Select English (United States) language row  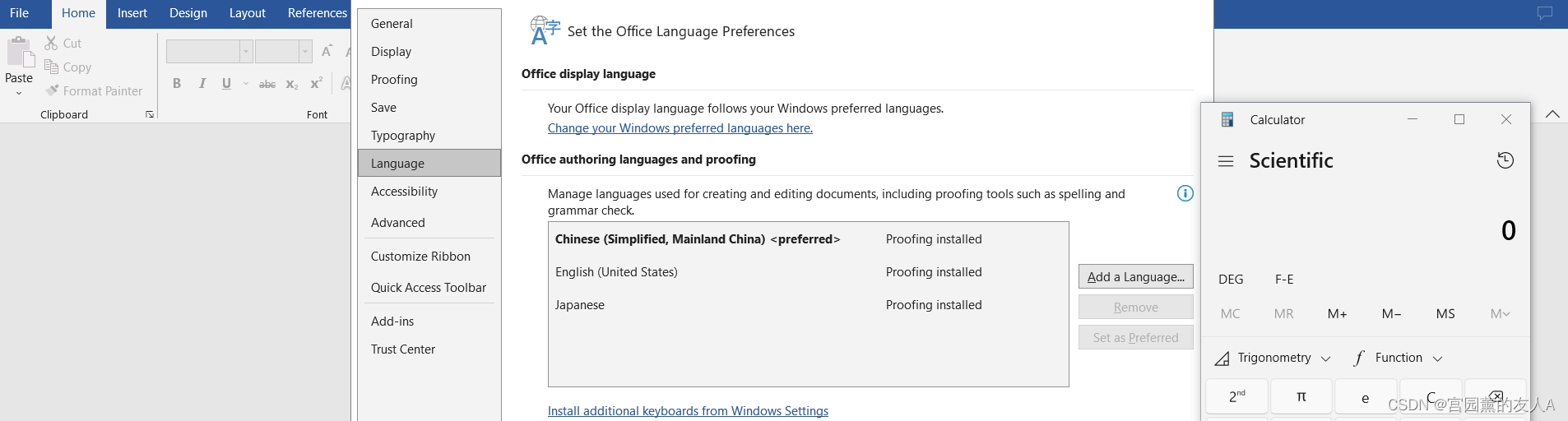pos(808,272)
